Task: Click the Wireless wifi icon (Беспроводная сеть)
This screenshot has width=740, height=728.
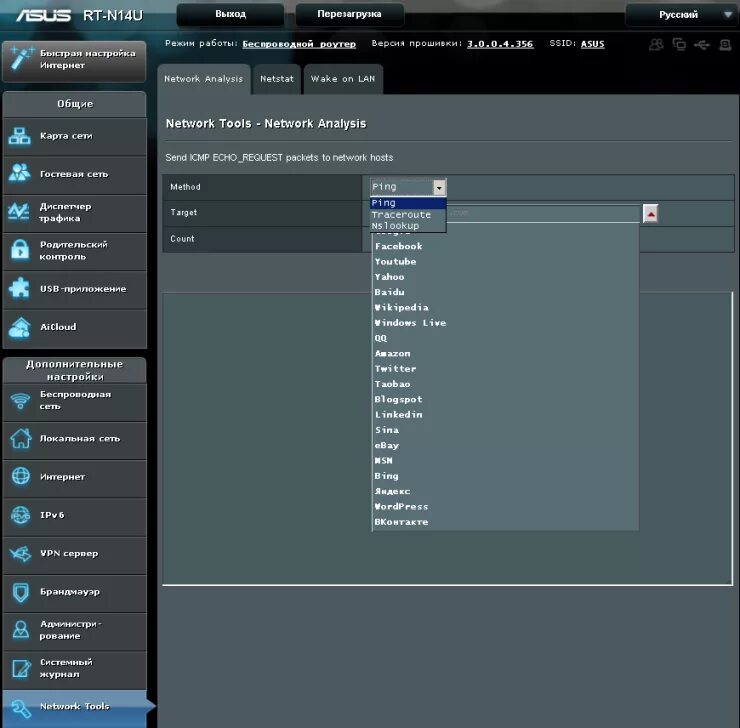Action: (20, 401)
